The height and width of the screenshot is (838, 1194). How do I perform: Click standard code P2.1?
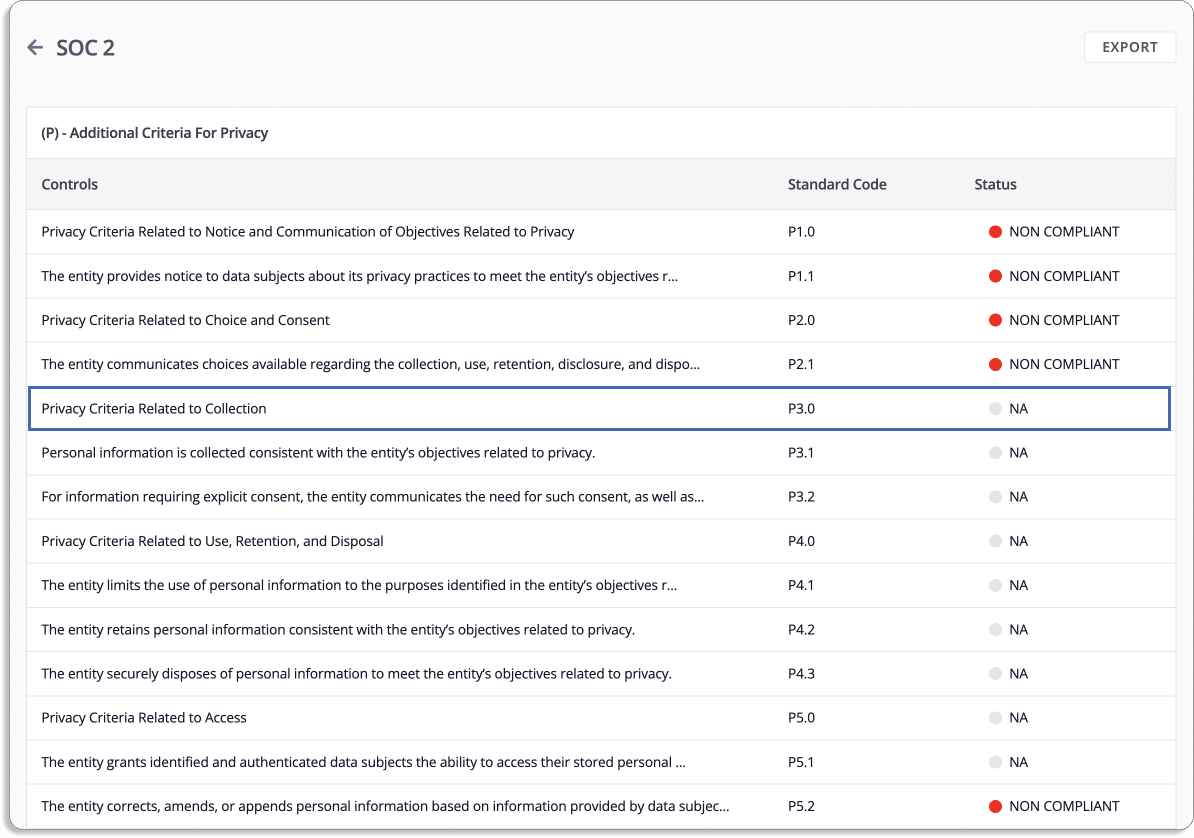[801, 364]
